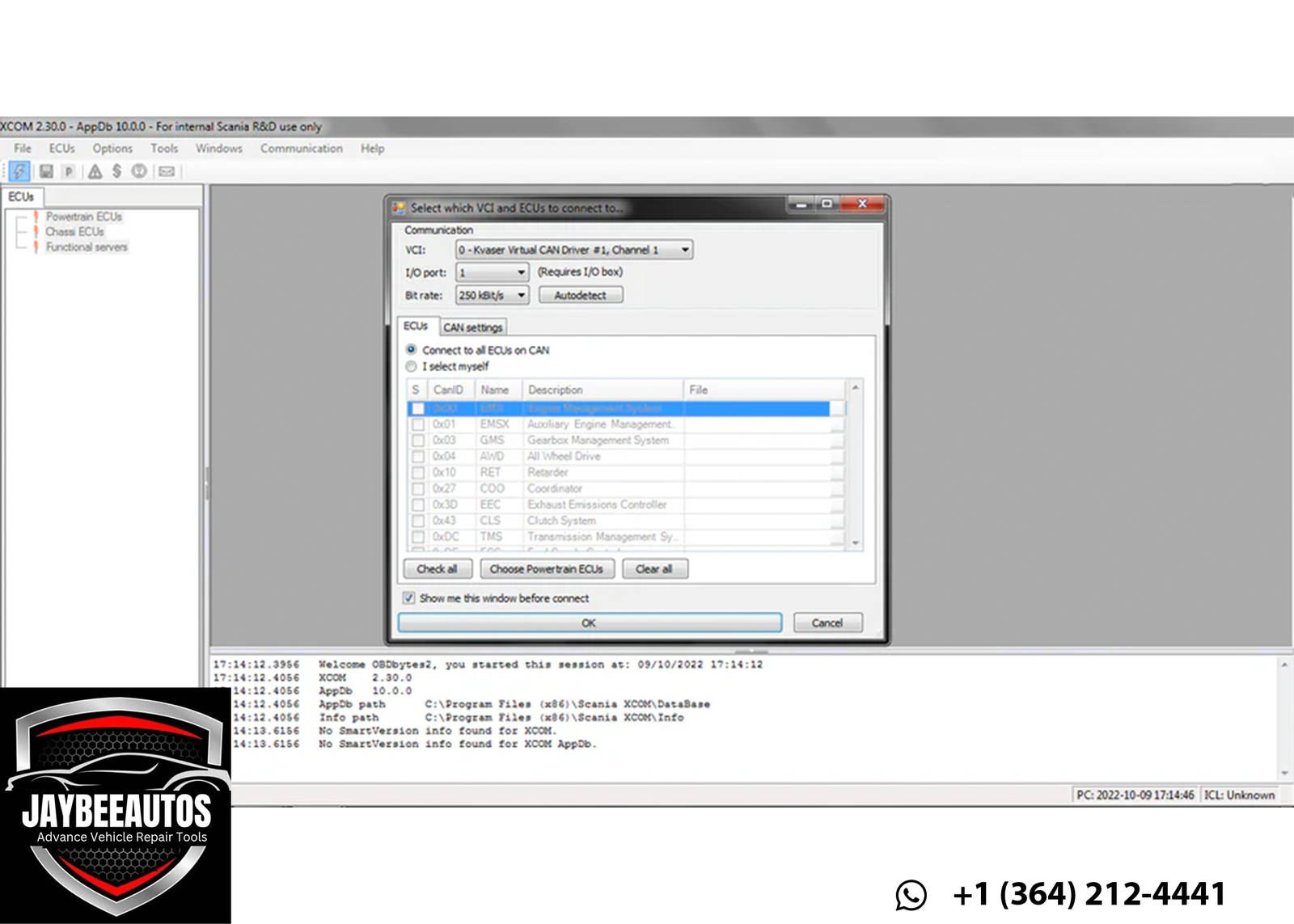
Task: Switch to the CAN settings tab
Action: coord(472,327)
